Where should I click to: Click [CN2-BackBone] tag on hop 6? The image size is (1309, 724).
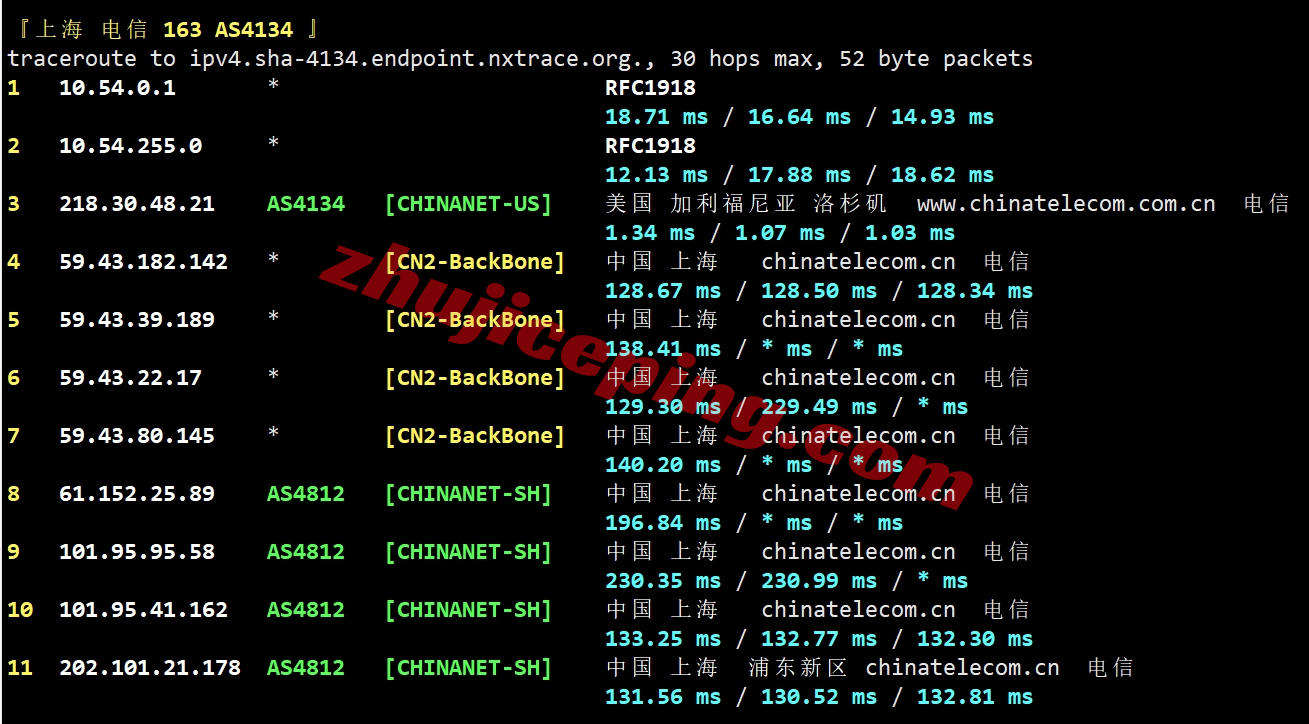[x=475, y=378]
